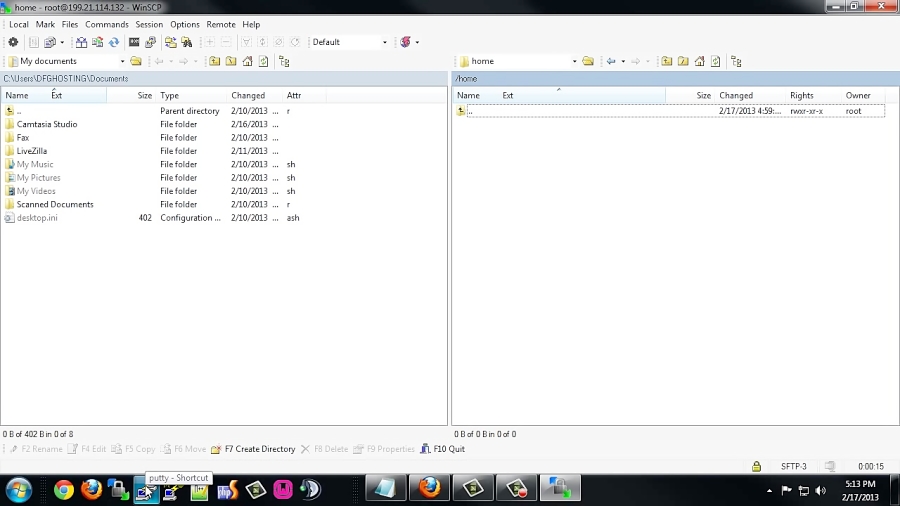Go to local parent directory icon
The width and height of the screenshot is (900, 506).
pyautogui.click(x=215, y=61)
